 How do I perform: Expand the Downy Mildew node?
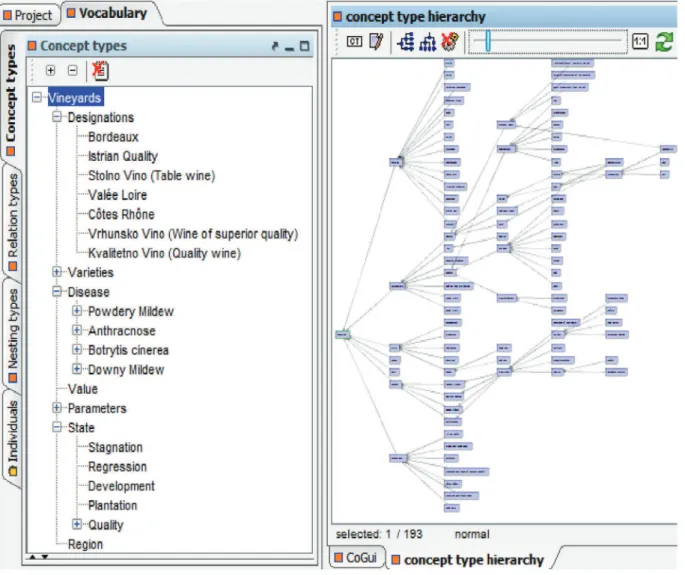click(x=77, y=369)
